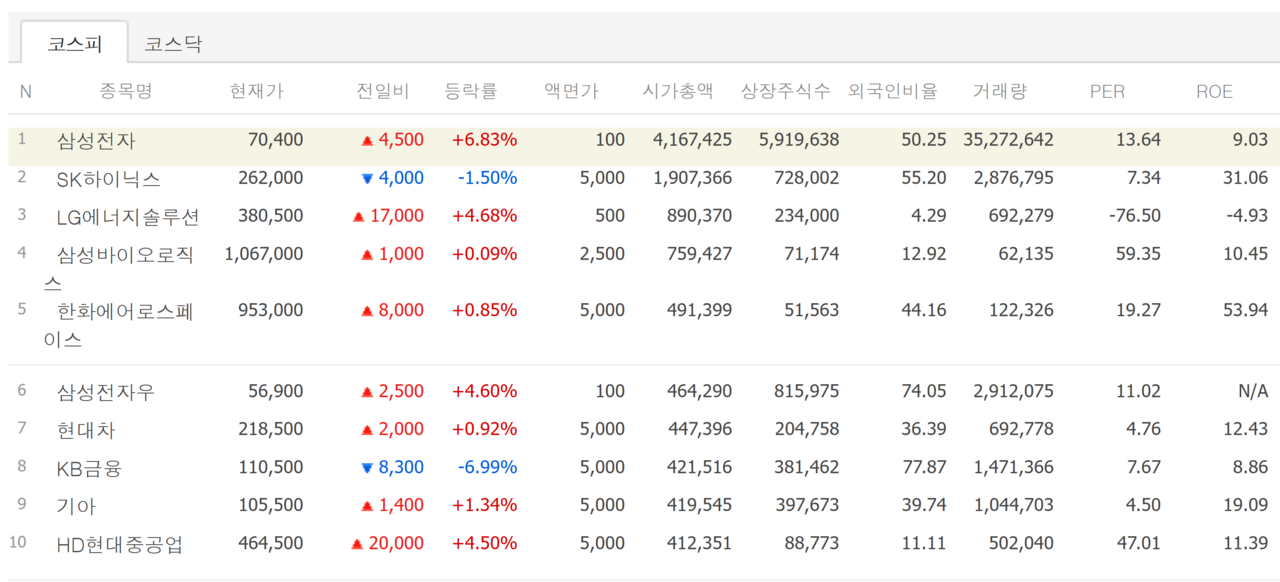
Task: Click the 종목명 column header
Action: click(126, 91)
